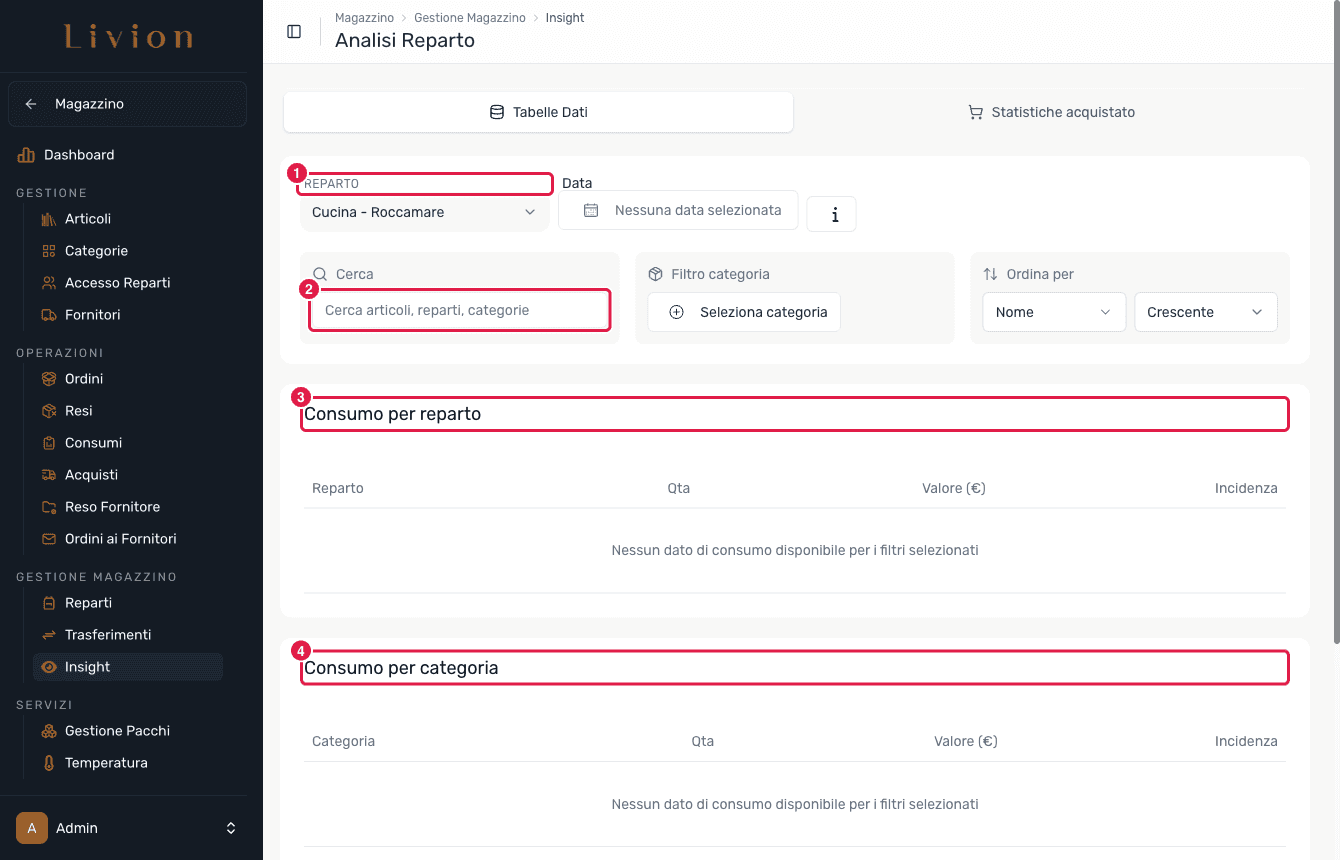1340x860 pixels.
Task: Click the plus icon for Seleziona categoria
Action: pyautogui.click(x=676, y=312)
